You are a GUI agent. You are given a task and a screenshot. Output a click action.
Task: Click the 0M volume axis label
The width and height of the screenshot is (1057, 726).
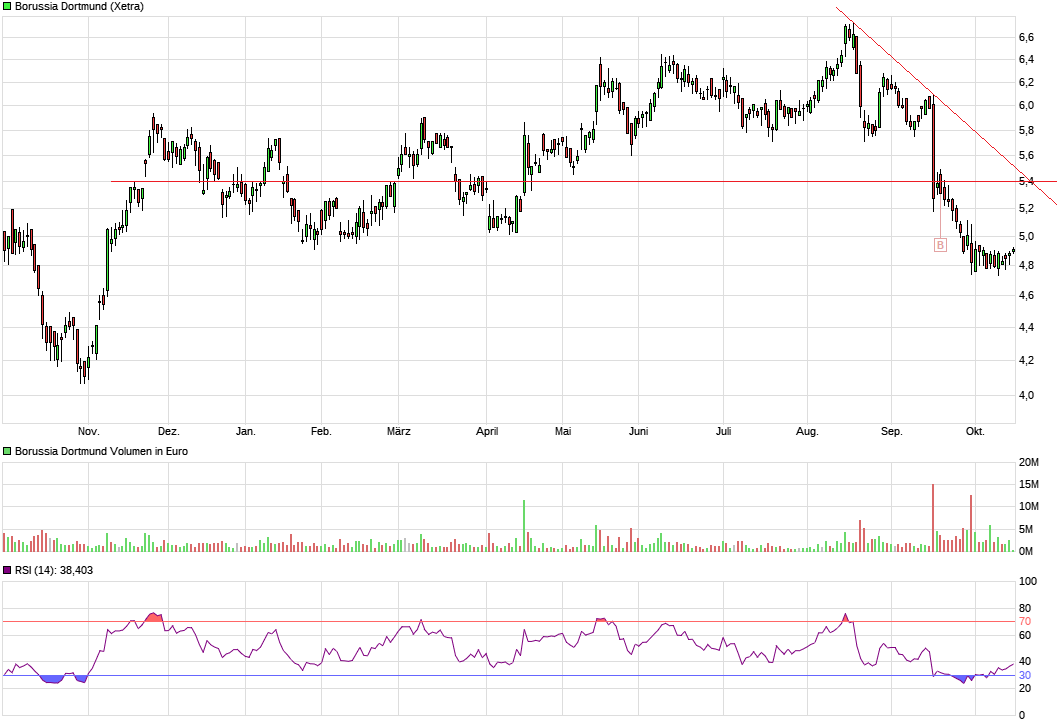pos(1026,551)
